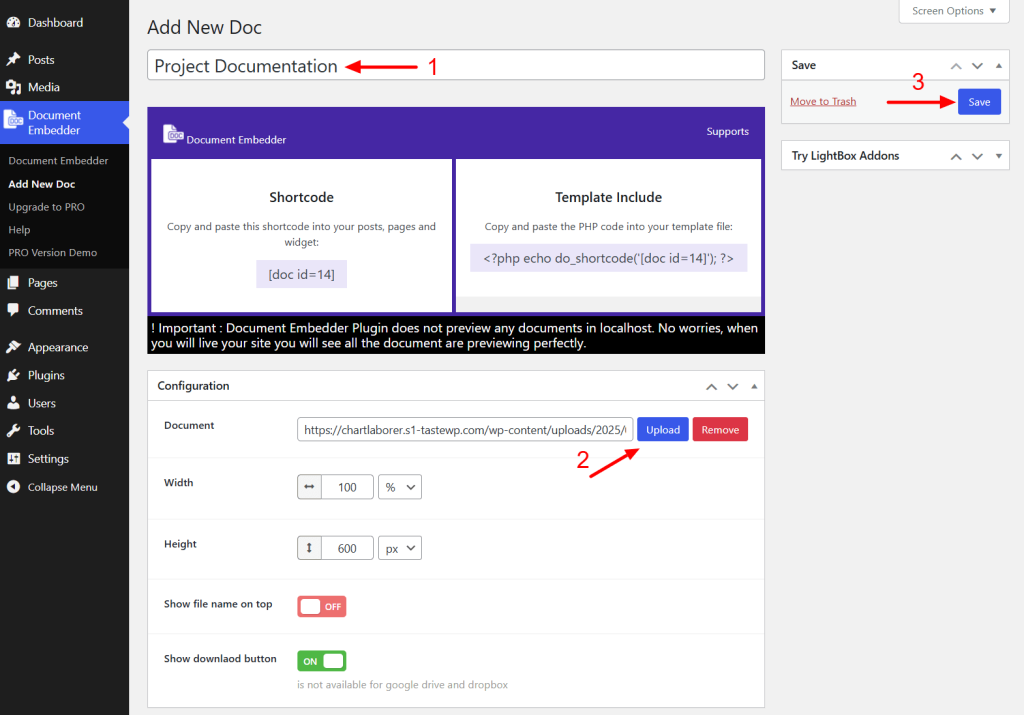The image size is (1024, 715).
Task: Click the Collapse Menu arrow icon
Action: [13, 488]
